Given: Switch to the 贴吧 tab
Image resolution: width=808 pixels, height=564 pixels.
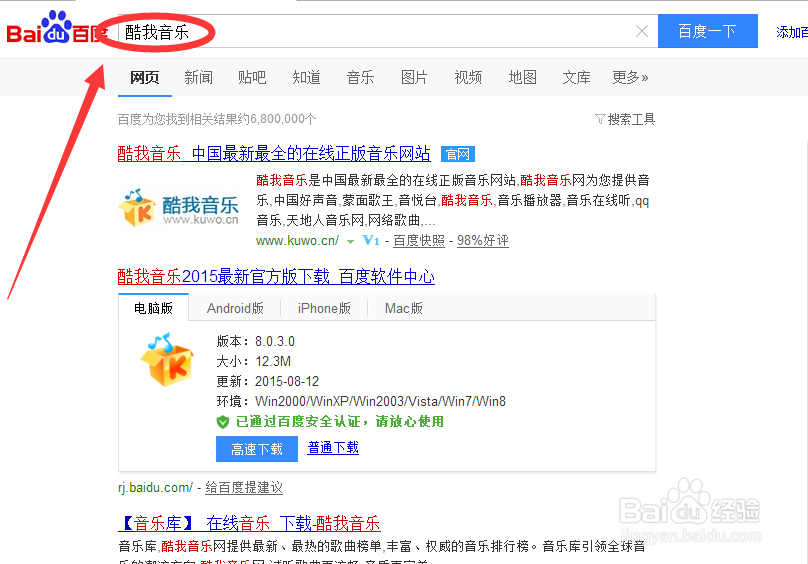Looking at the screenshot, I should (x=252, y=77).
